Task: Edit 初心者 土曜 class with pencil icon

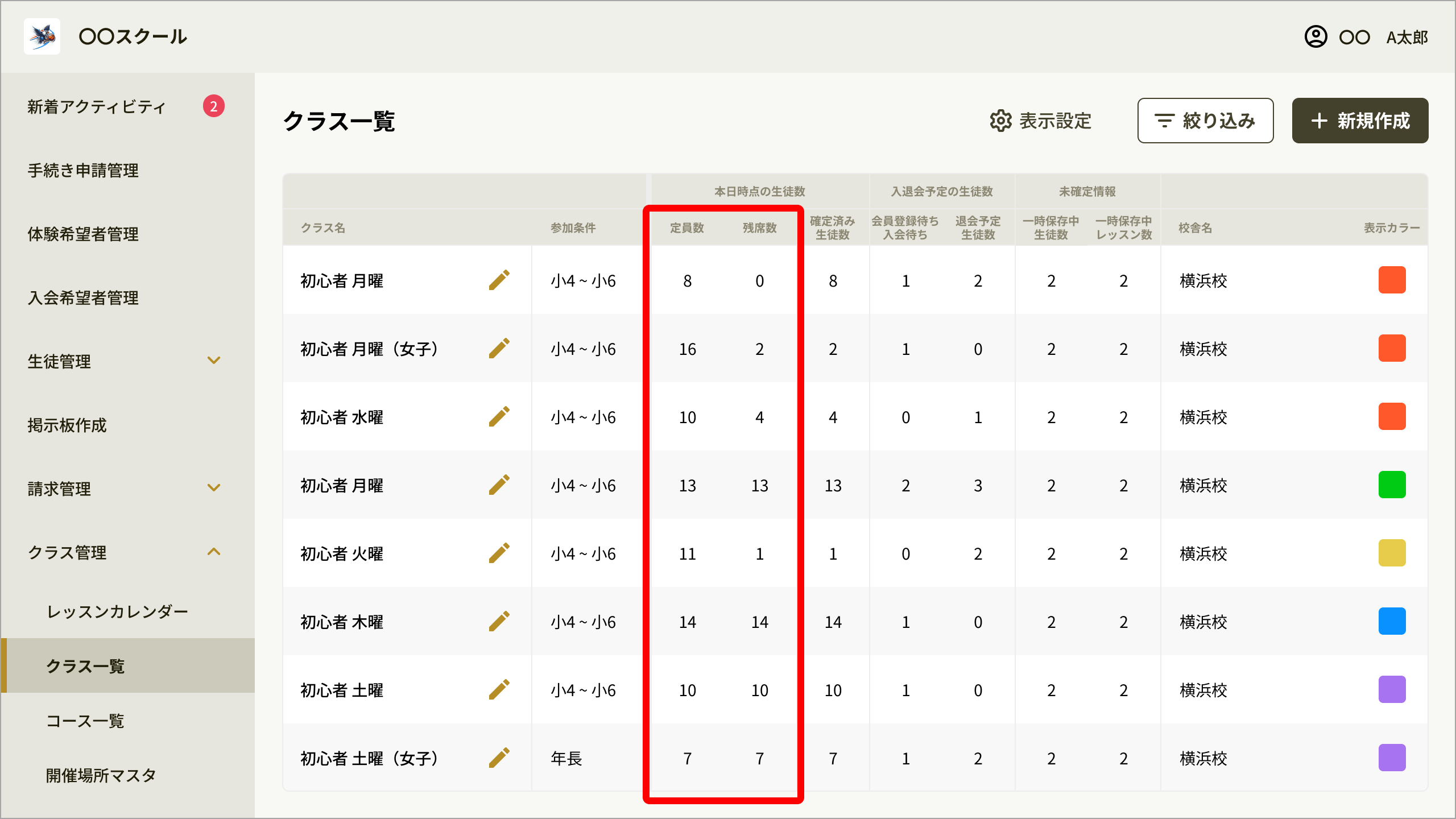Action: coord(499,690)
